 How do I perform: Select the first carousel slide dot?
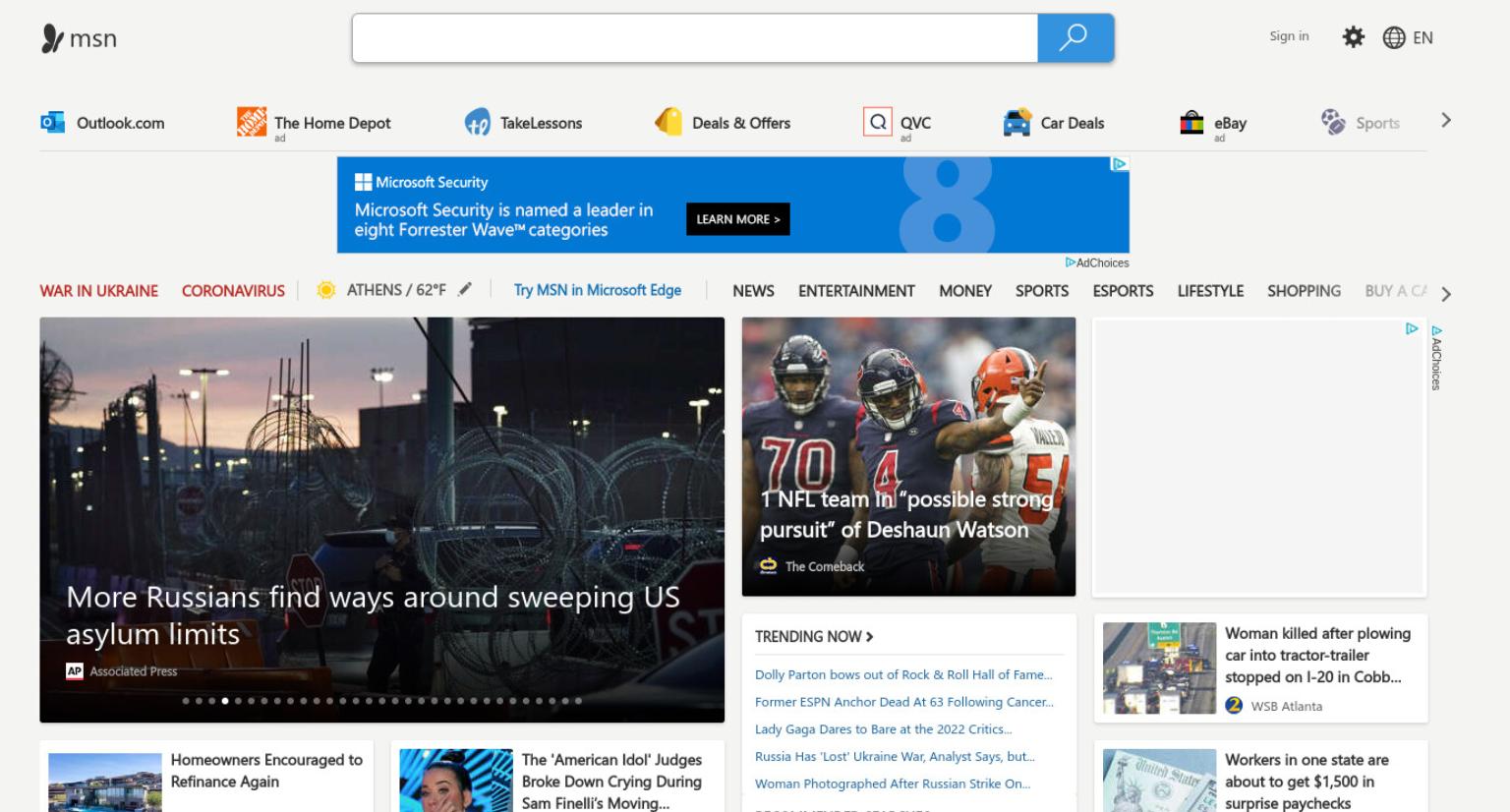(186, 701)
